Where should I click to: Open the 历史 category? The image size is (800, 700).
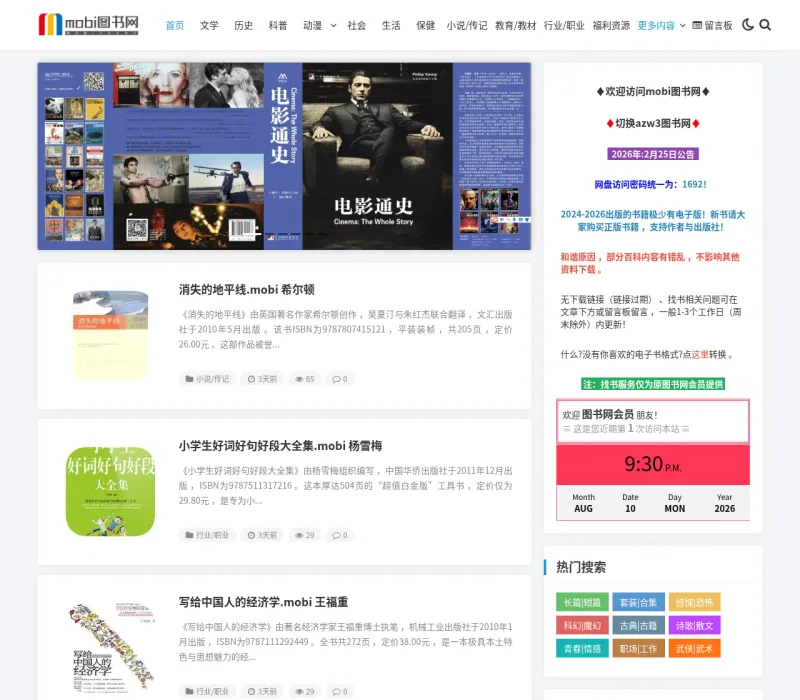coord(243,25)
